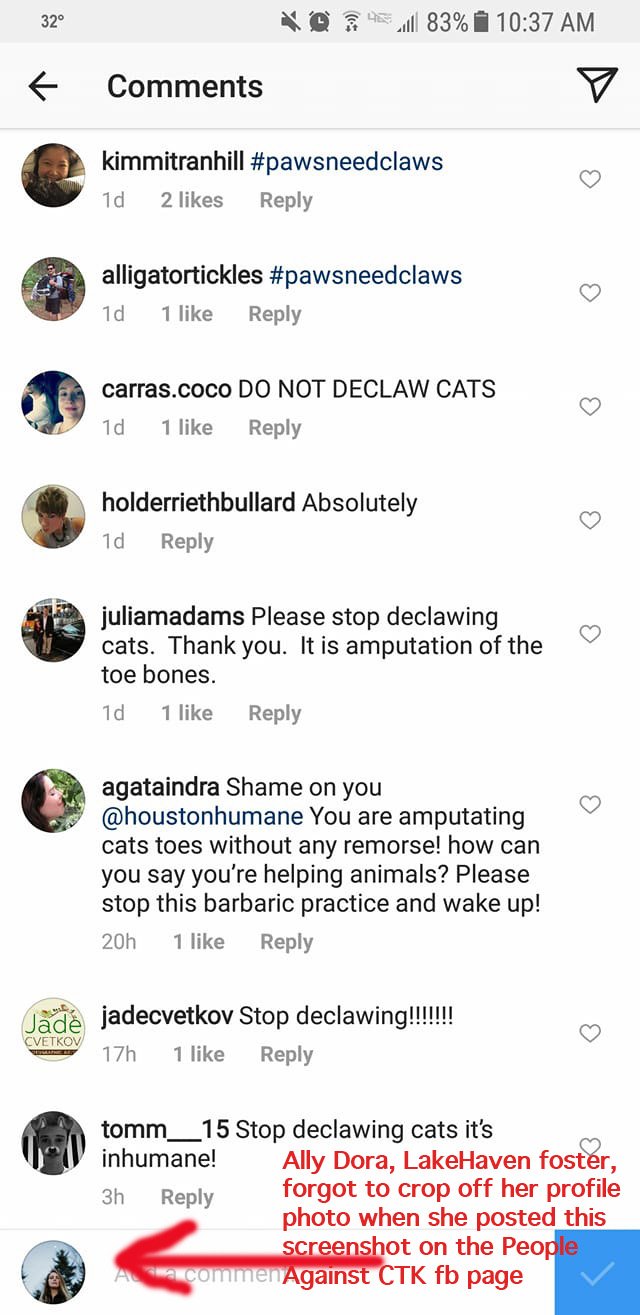View kimmitranhill's profile picture

click(53, 175)
